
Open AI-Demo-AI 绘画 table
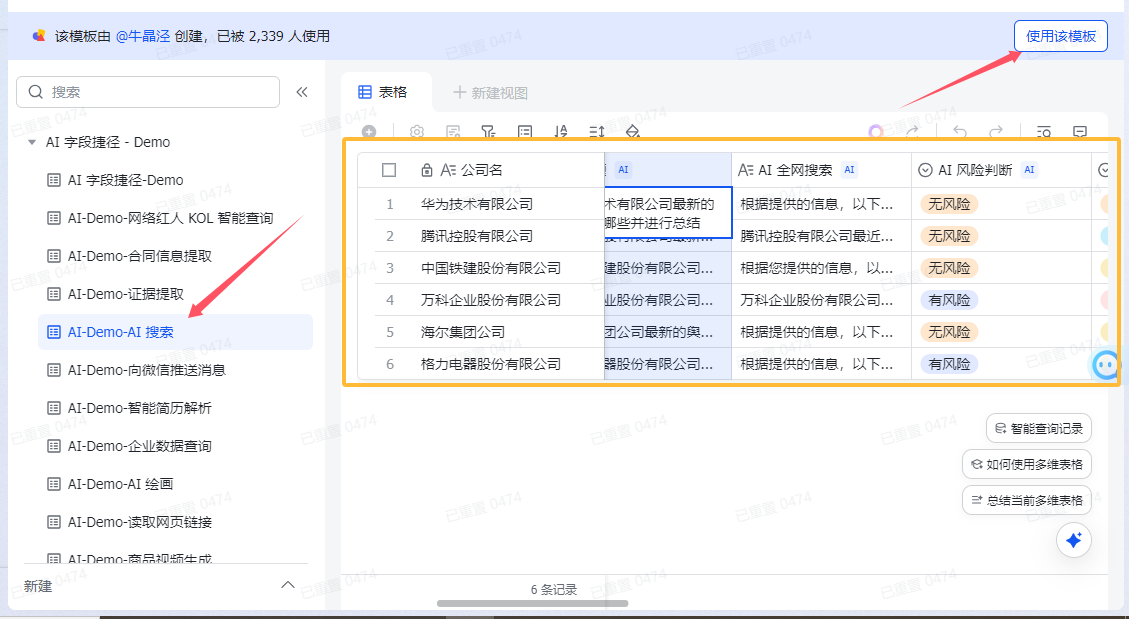tap(109, 484)
